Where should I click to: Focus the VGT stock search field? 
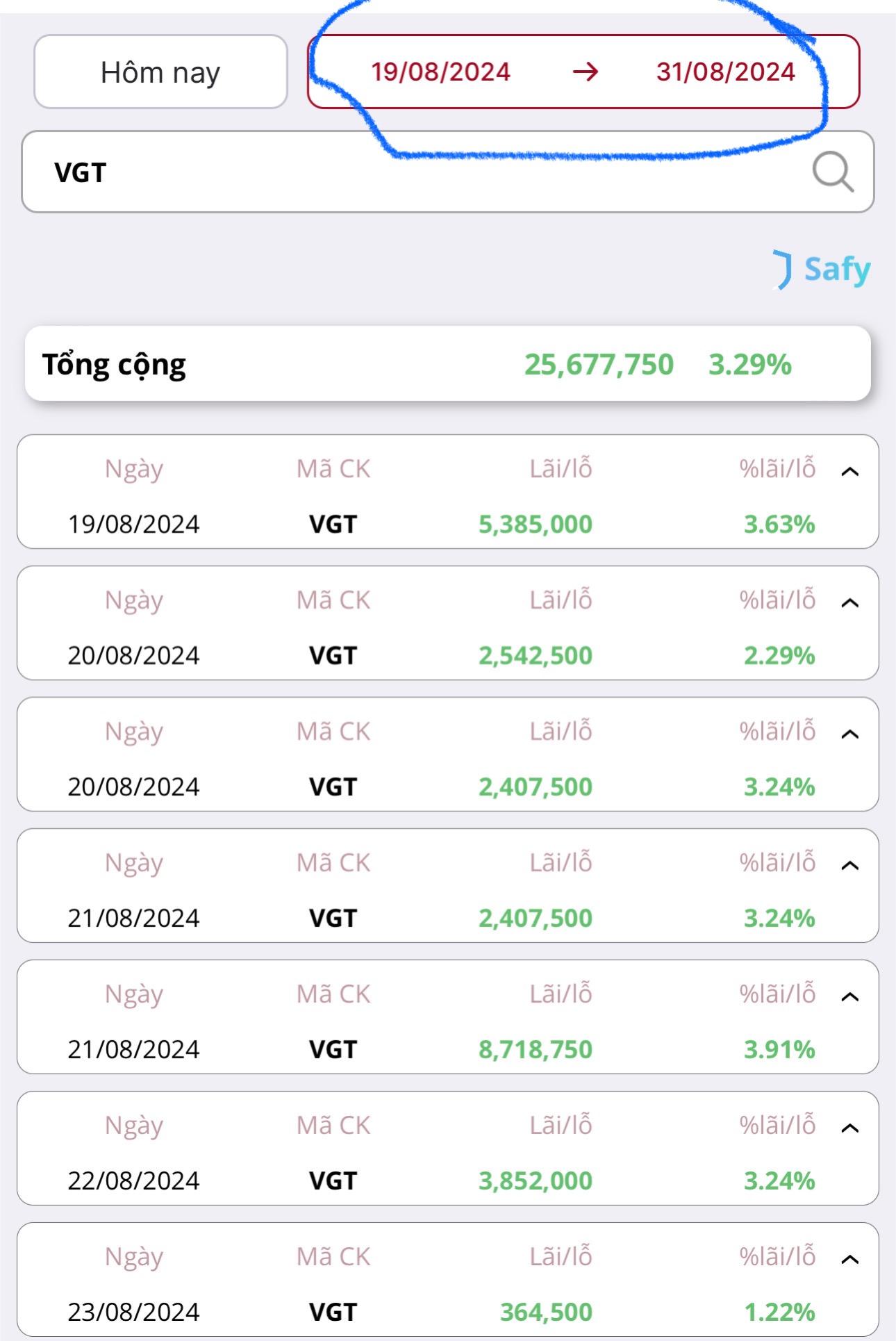tap(417, 172)
